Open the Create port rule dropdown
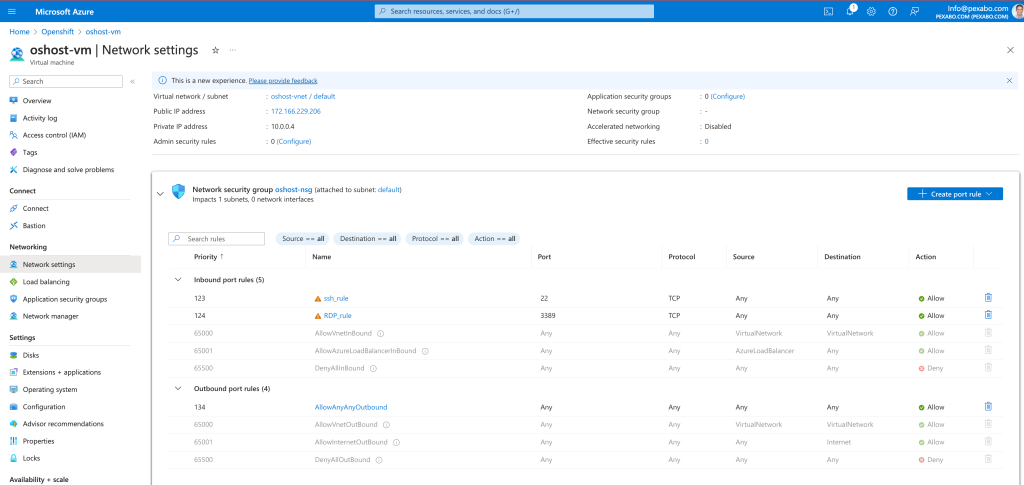Screen dimensions: 1024x485 click(955, 194)
